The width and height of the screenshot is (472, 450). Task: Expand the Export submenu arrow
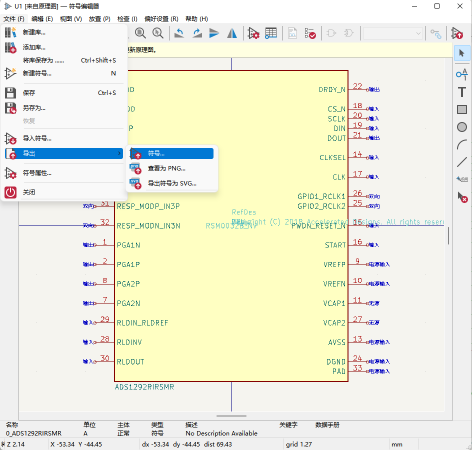pyautogui.click(x=119, y=153)
